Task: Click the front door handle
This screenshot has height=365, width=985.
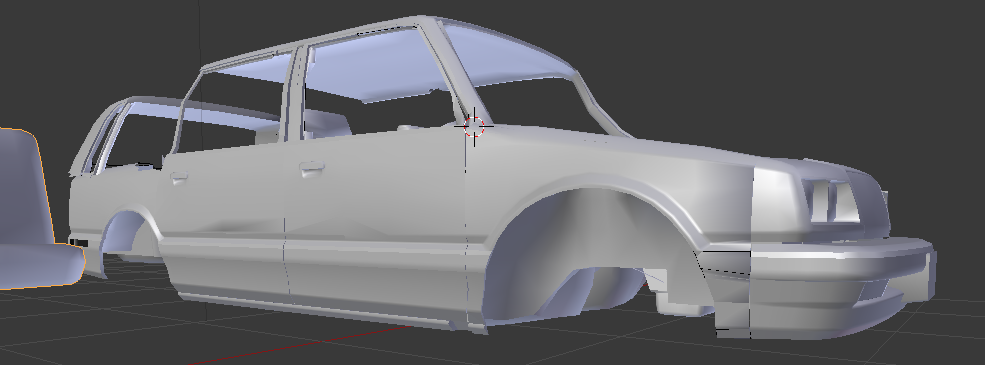Action: tap(312, 168)
